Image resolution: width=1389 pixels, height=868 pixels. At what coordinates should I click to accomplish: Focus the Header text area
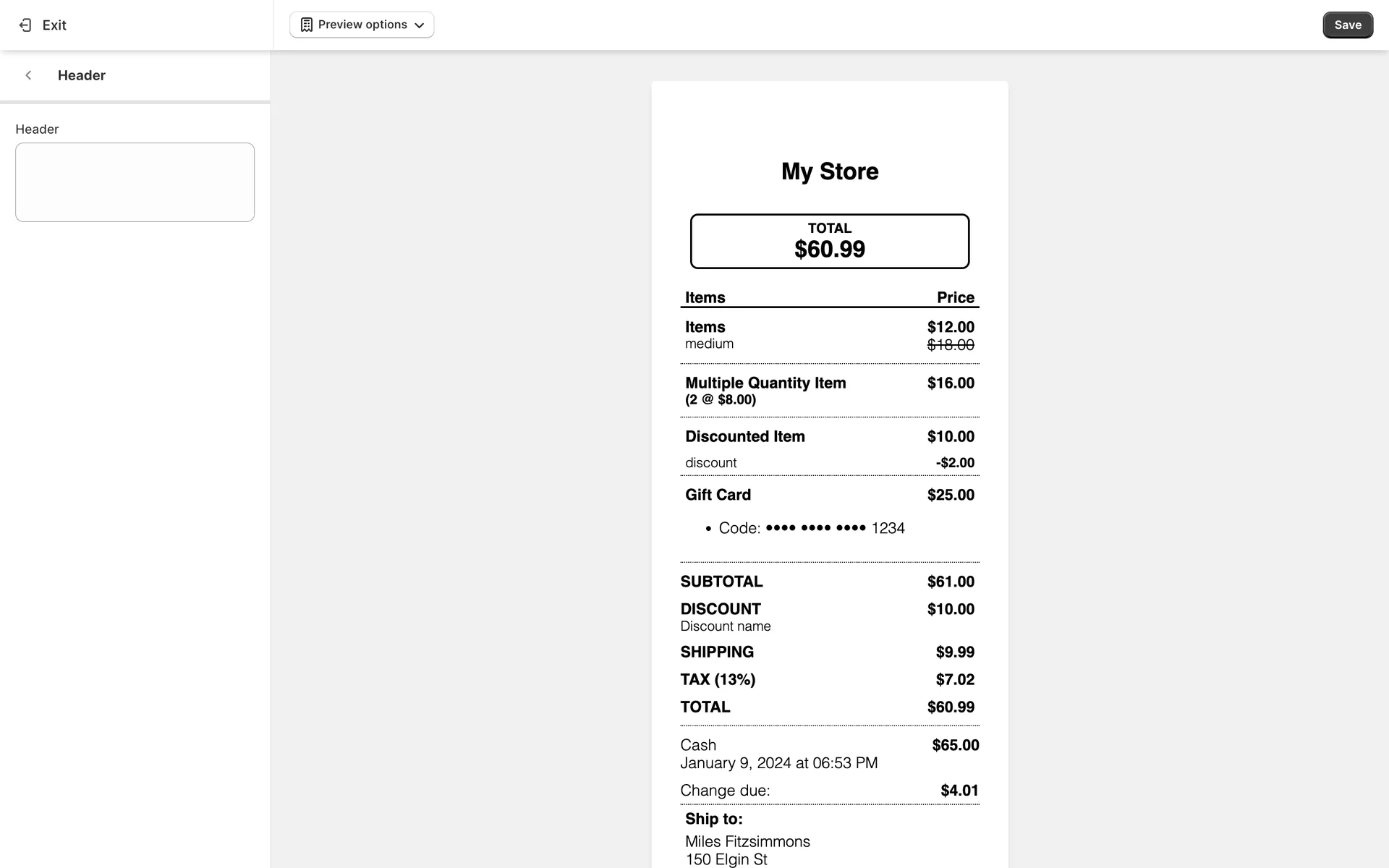(x=135, y=182)
